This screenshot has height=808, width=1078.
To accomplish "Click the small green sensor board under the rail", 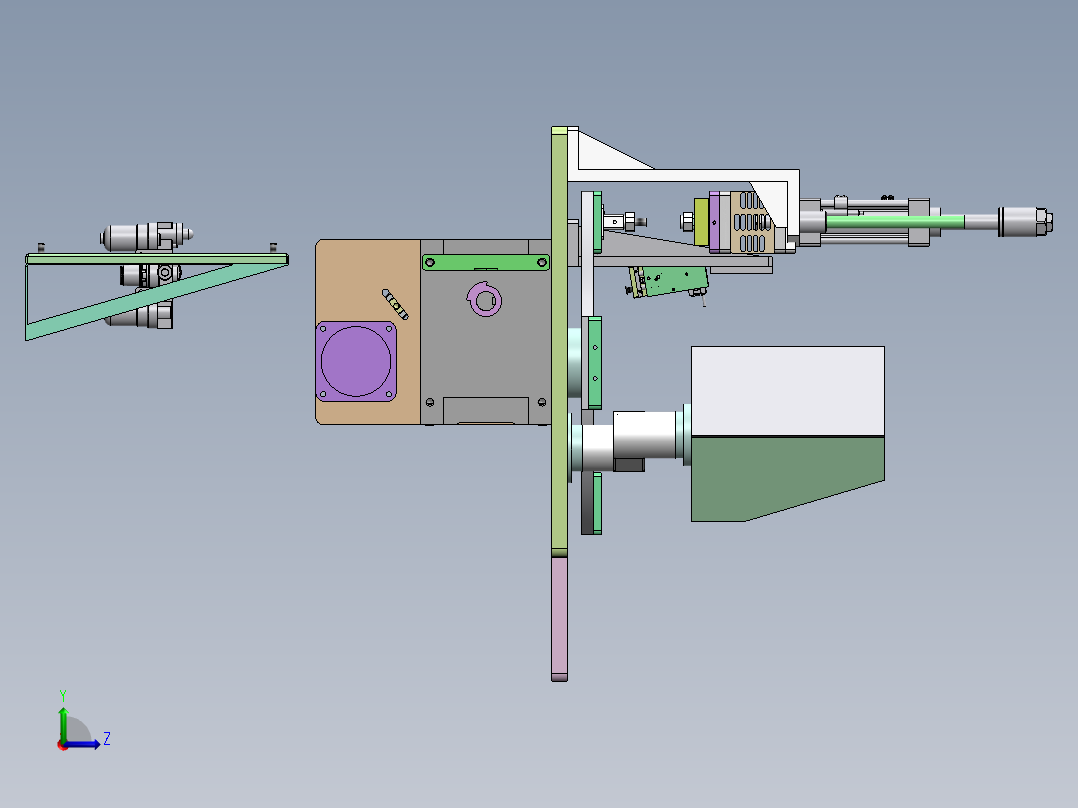I will tap(668, 281).
